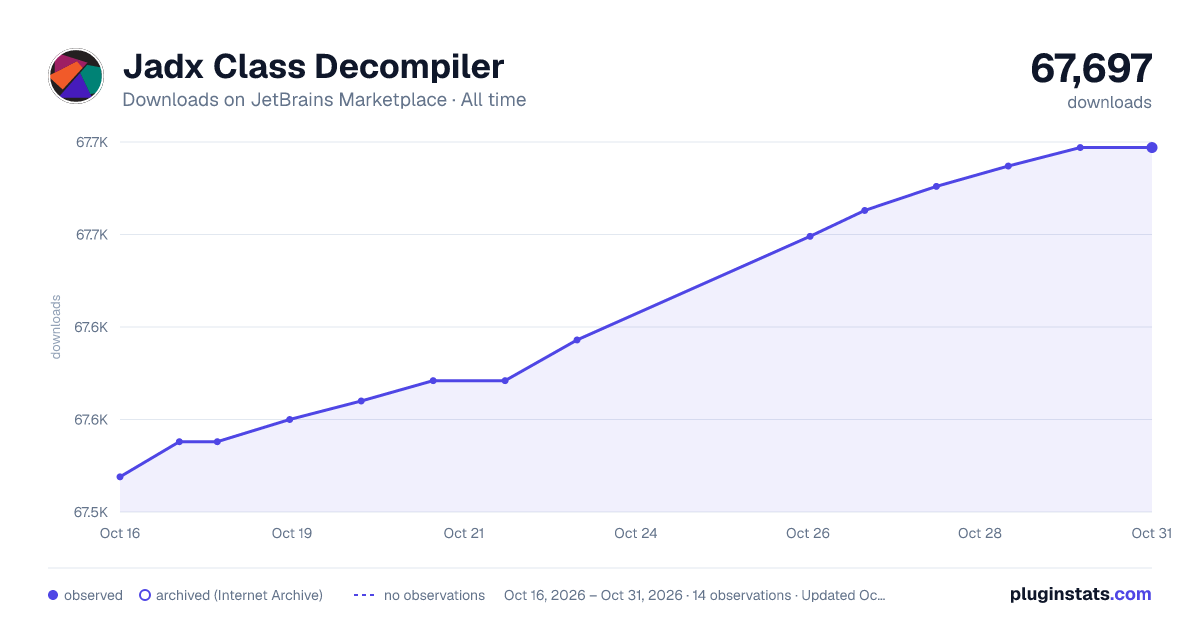This screenshot has height=630, width=1200.
Task: Click the first data point at Oct 16
Action: point(120,477)
